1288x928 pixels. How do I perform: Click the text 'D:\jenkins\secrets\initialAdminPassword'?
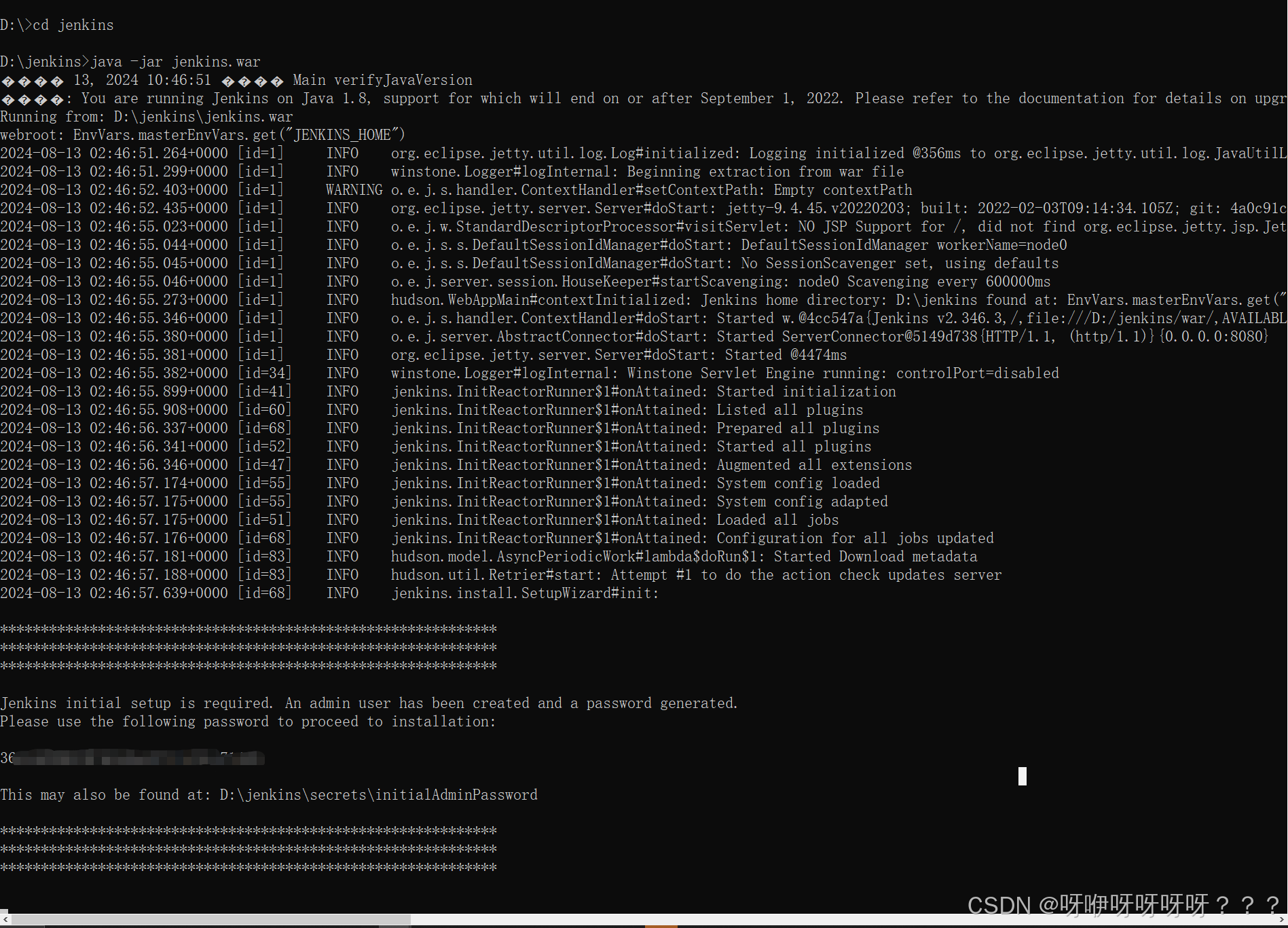pos(378,794)
